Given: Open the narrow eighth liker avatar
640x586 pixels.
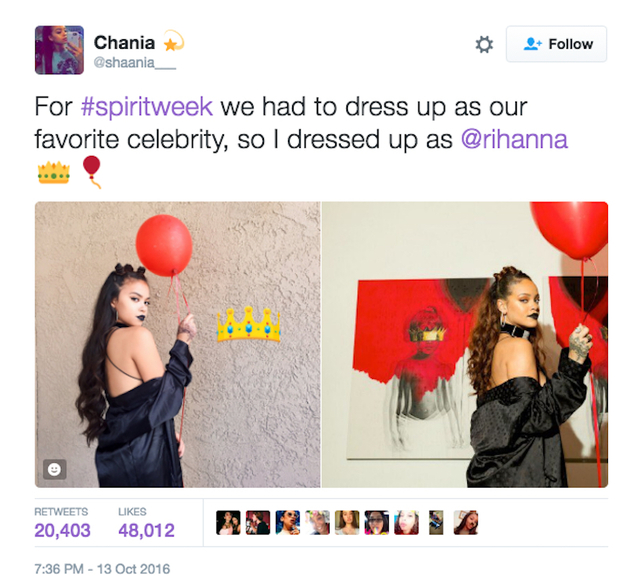Looking at the screenshot, I should tap(436, 522).
